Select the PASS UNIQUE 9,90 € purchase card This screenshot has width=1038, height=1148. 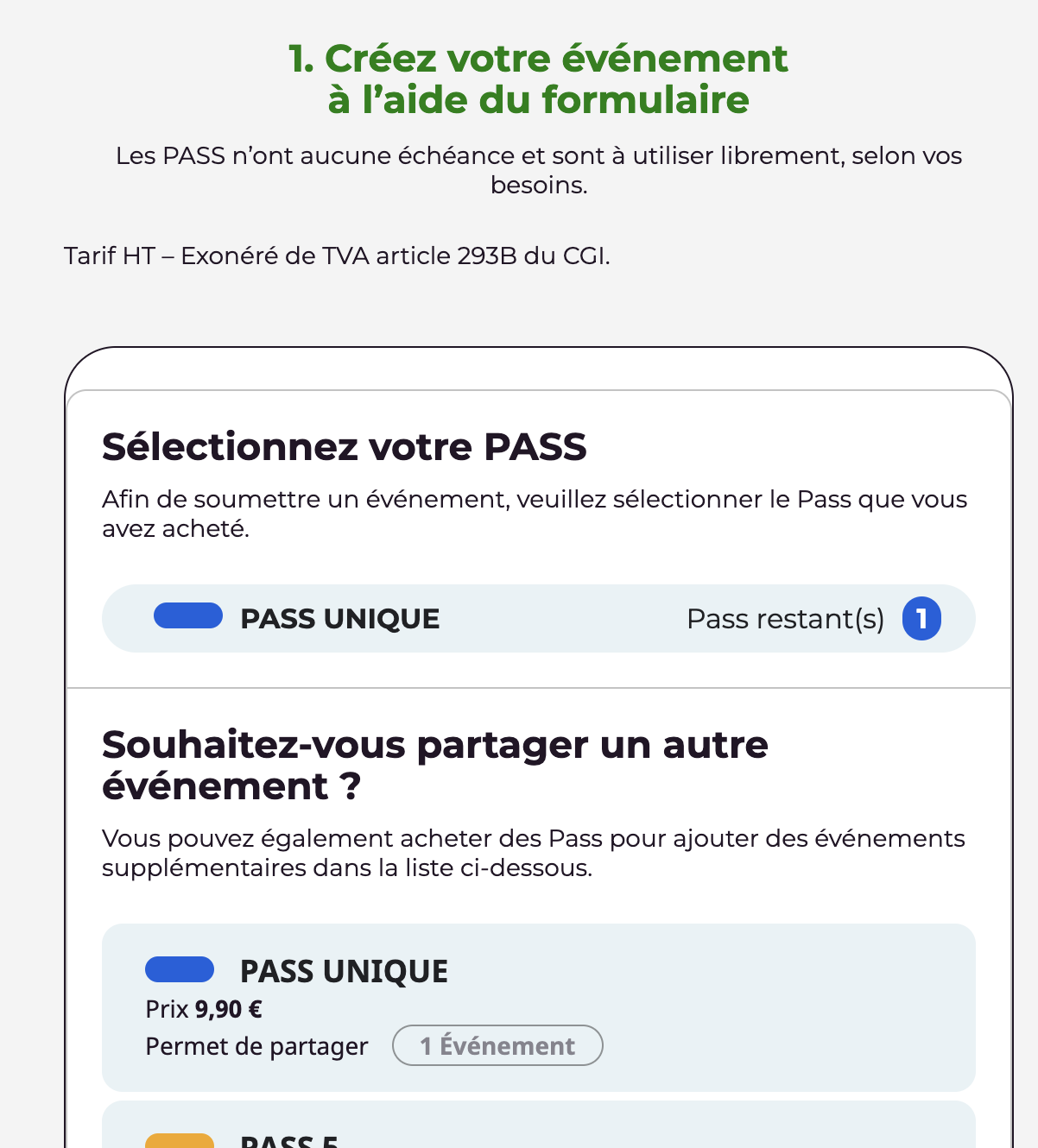538,1007
